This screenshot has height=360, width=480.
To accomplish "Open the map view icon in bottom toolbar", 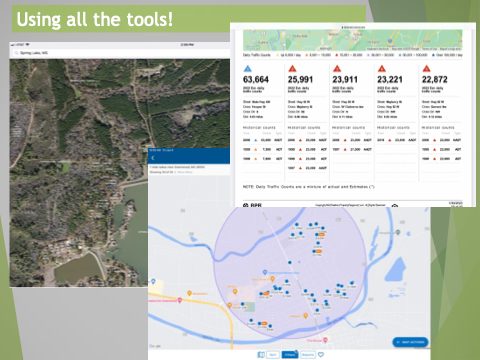I will (x=261, y=355).
